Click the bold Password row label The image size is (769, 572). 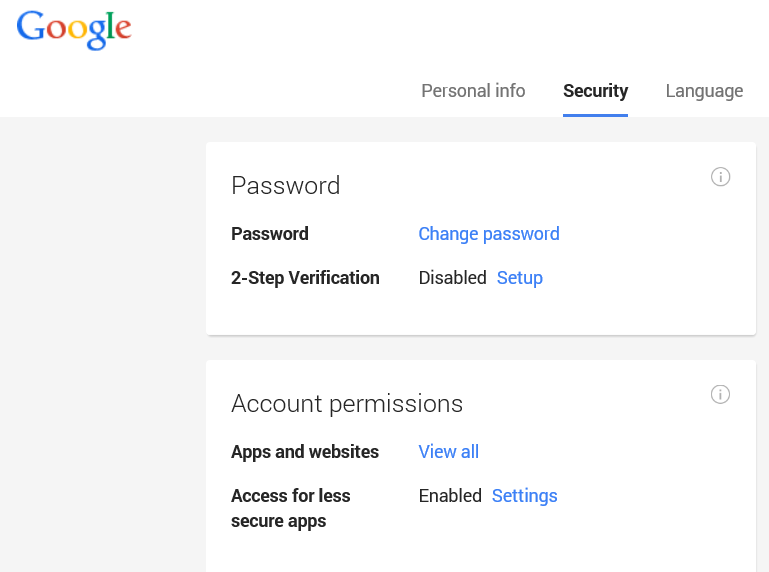(269, 234)
